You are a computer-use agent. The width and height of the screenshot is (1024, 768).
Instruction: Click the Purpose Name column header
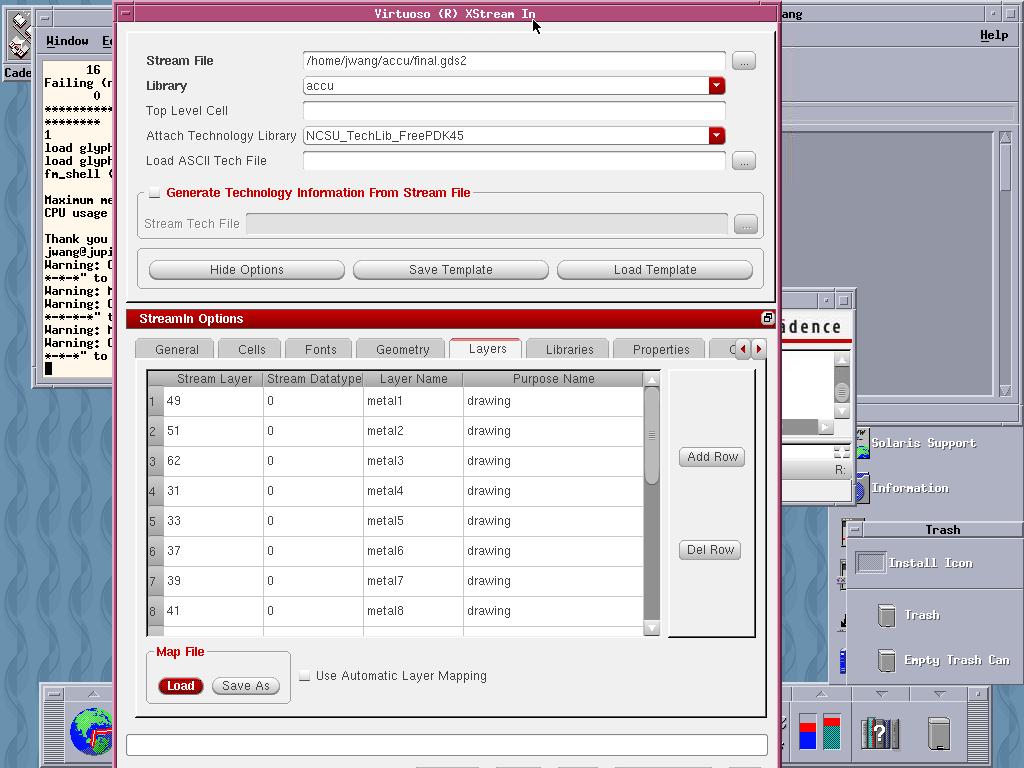553,379
